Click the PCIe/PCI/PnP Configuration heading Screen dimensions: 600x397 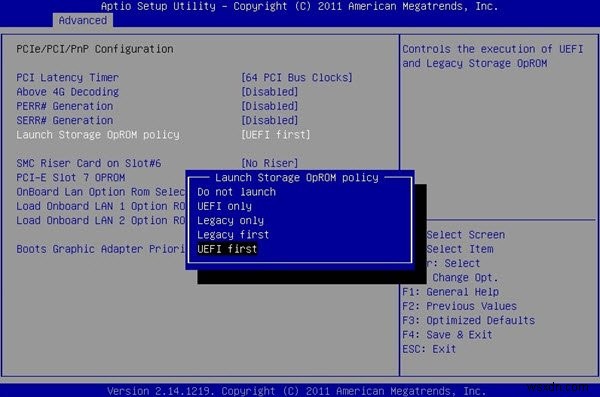click(x=95, y=49)
